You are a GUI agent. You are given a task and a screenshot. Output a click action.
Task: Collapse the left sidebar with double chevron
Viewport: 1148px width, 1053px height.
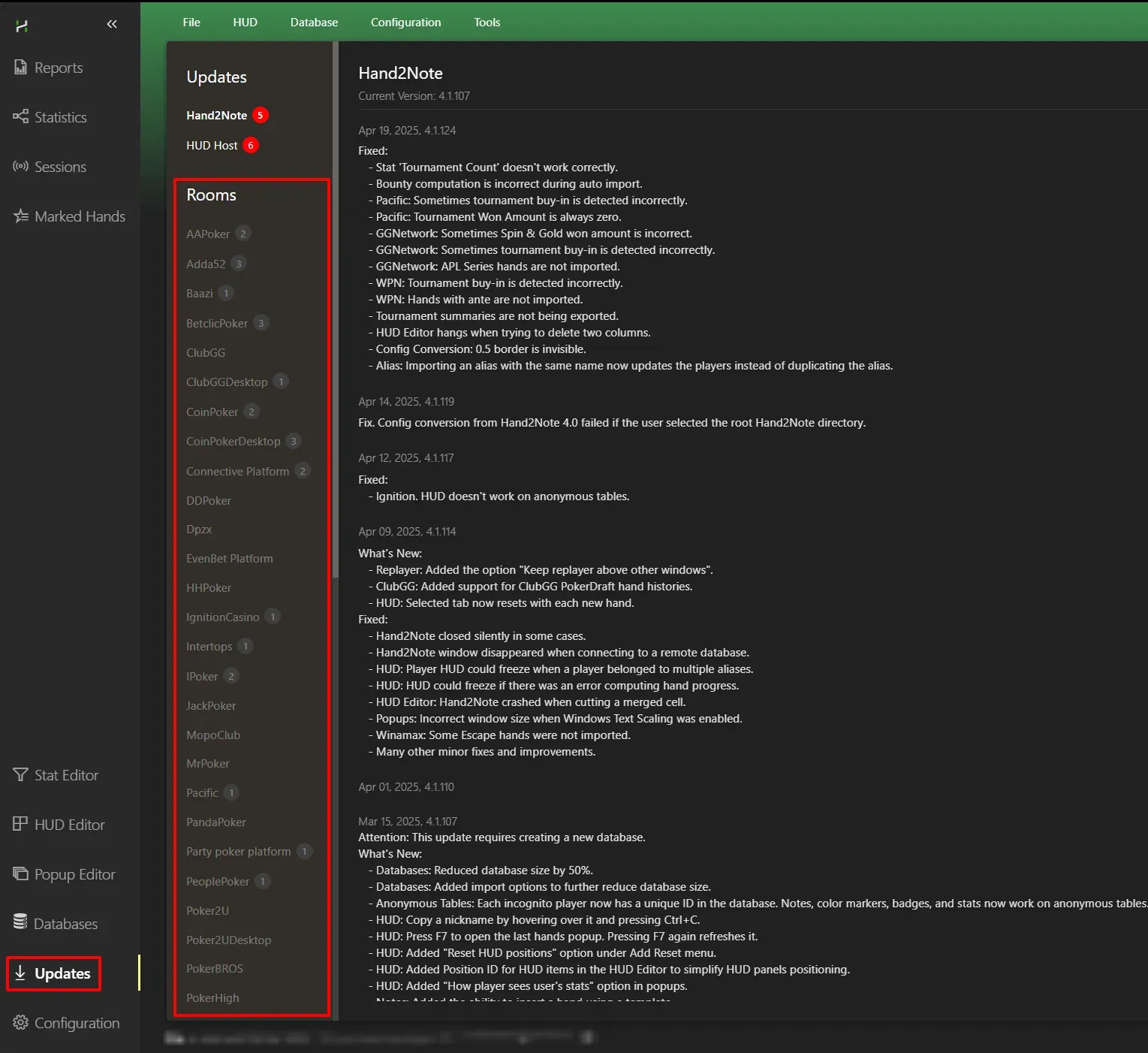tap(112, 24)
